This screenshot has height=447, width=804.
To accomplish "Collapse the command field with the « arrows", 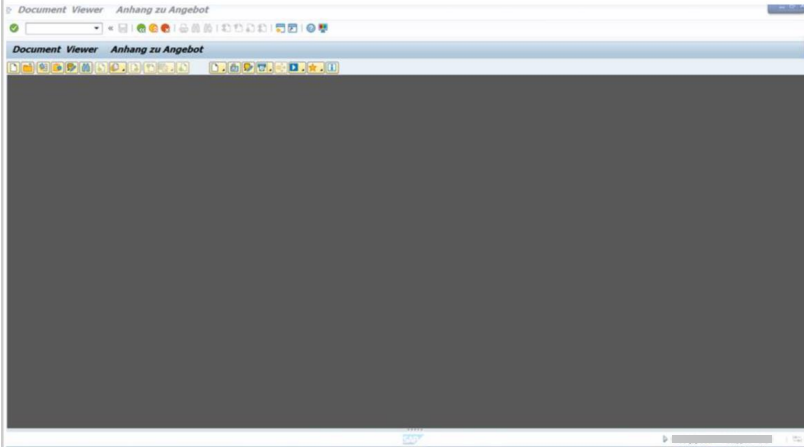I will pyautogui.click(x=110, y=28).
